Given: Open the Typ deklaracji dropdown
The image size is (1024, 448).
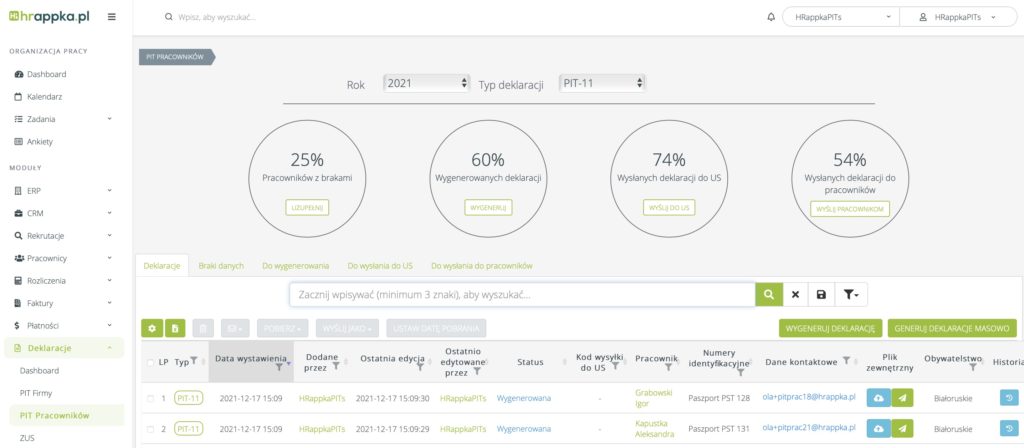Looking at the screenshot, I should 602,83.
